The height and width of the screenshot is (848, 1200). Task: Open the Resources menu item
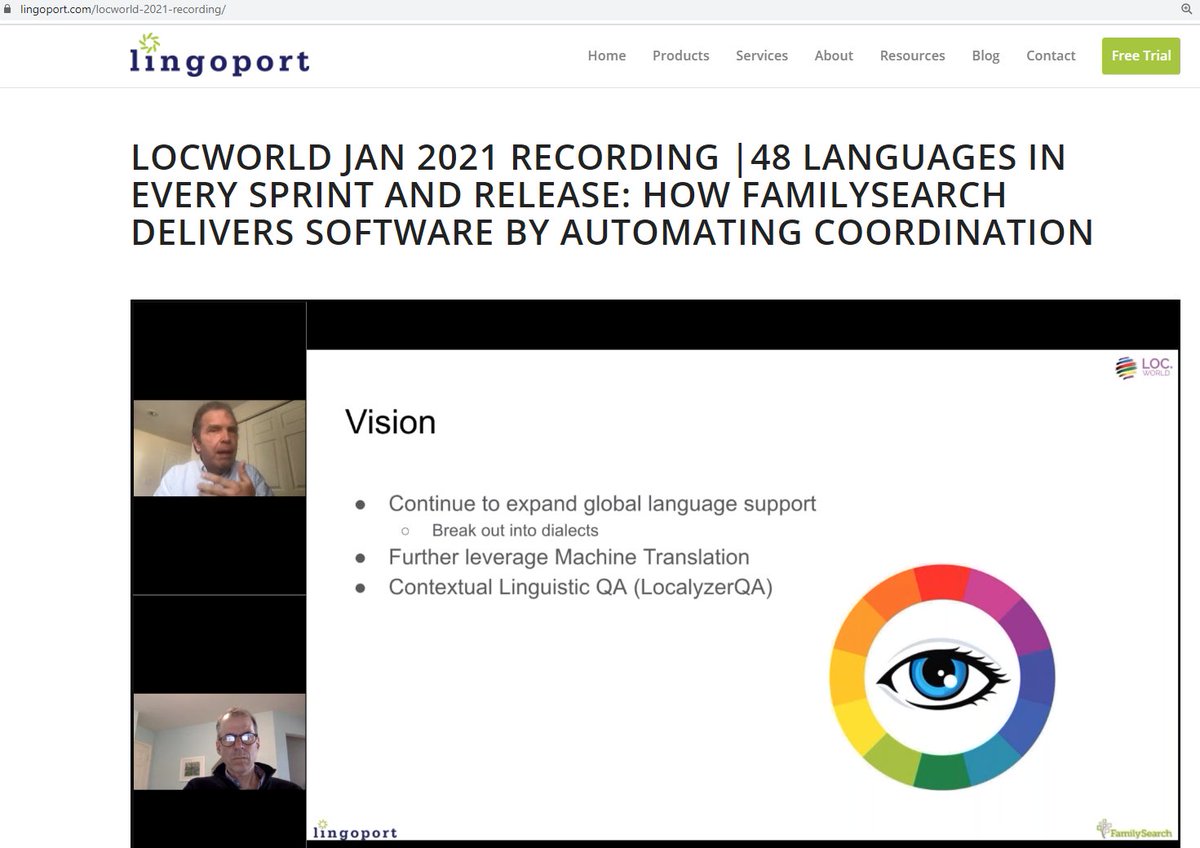click(x=912, y=55)
